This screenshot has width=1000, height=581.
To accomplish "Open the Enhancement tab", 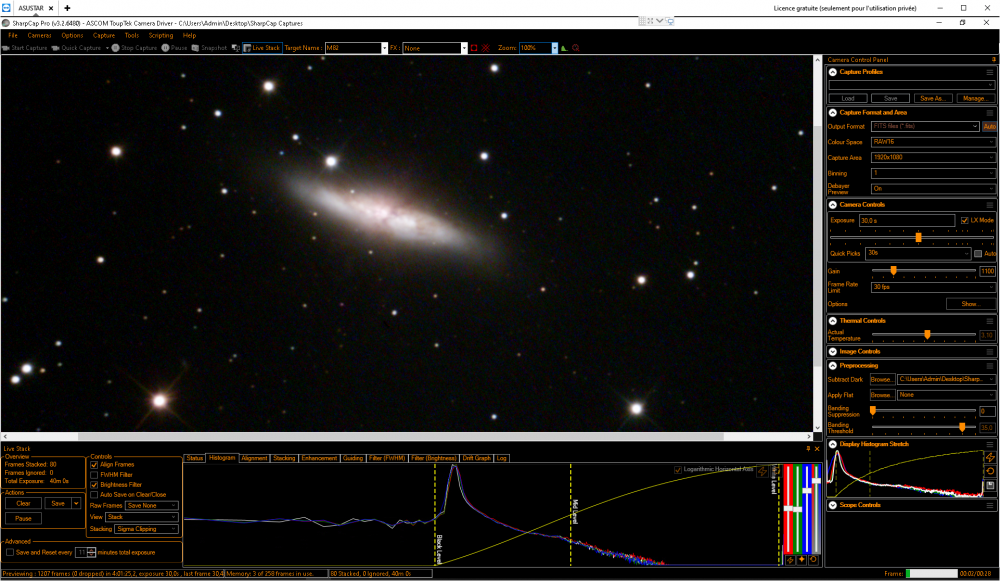I will tap(319, 458).
